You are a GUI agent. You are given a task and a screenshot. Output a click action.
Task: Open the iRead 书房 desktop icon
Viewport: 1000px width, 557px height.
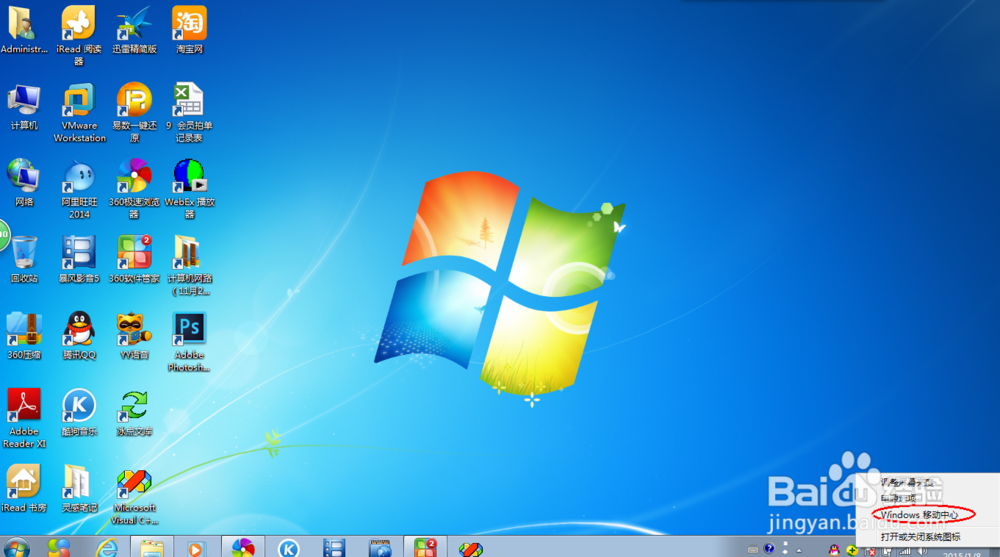[24, 489]
